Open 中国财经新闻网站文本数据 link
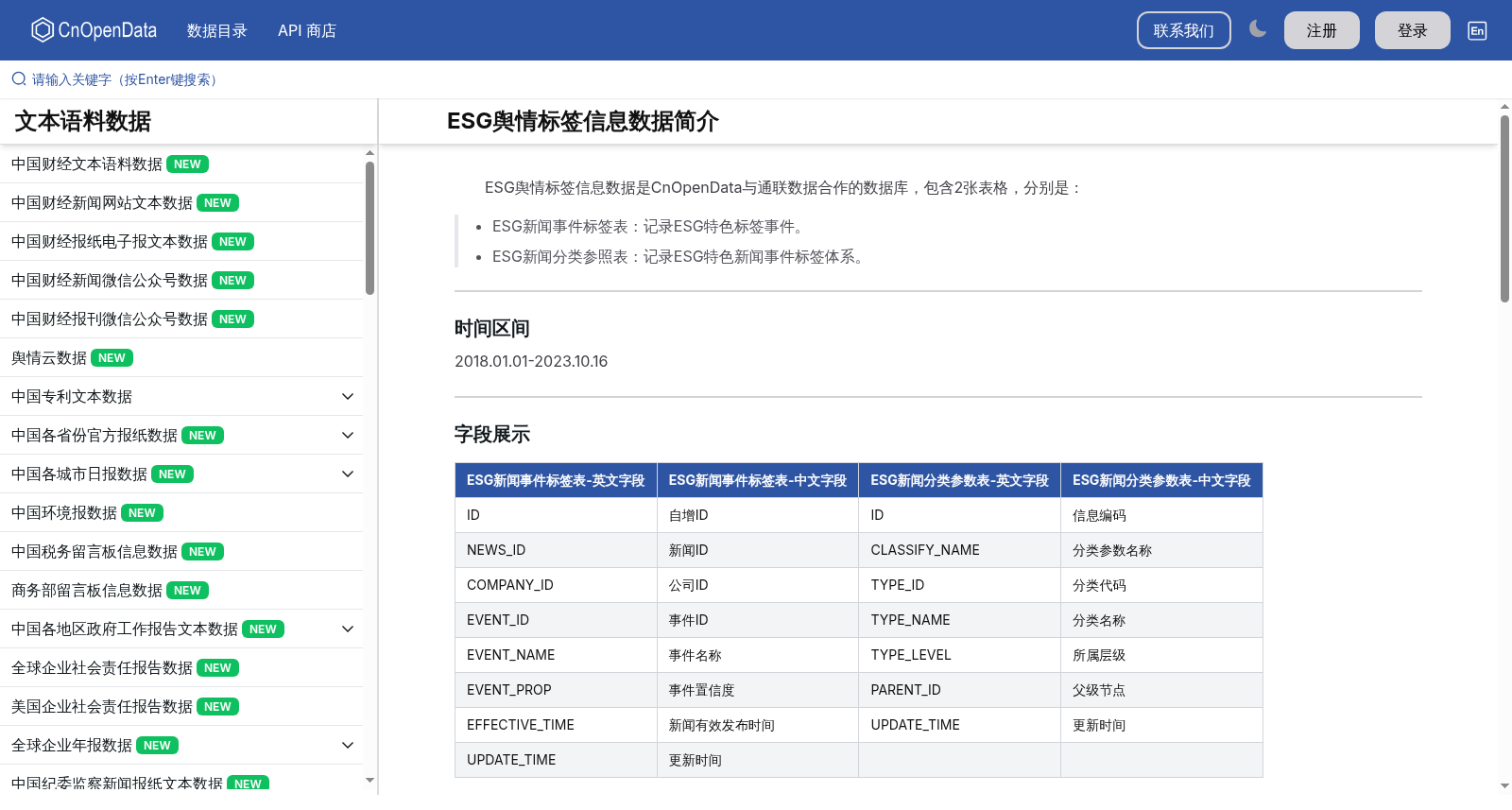The height and width of the screenshot is (810, 1512). [x=102, y=203]
